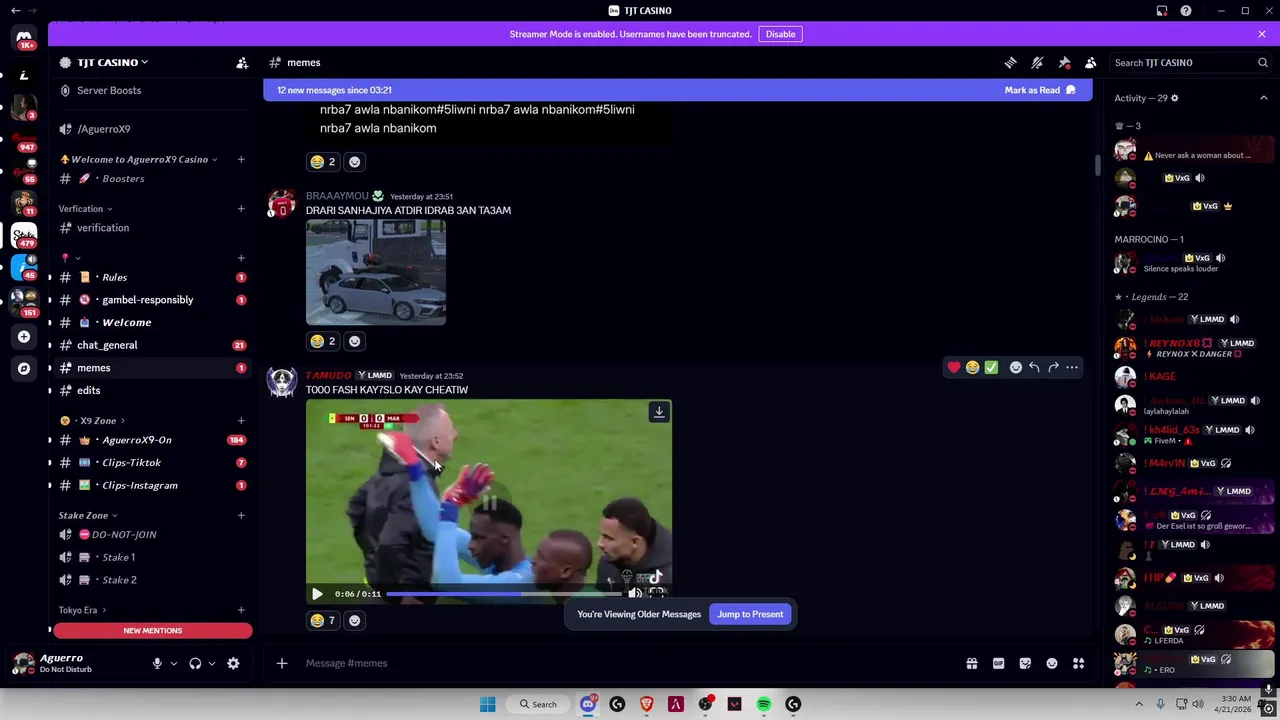Image resolution: width=1280 pixels, height=720 pixels.
Task: Open add reaction picker in message toolbar
Action: click(1016, 367)
